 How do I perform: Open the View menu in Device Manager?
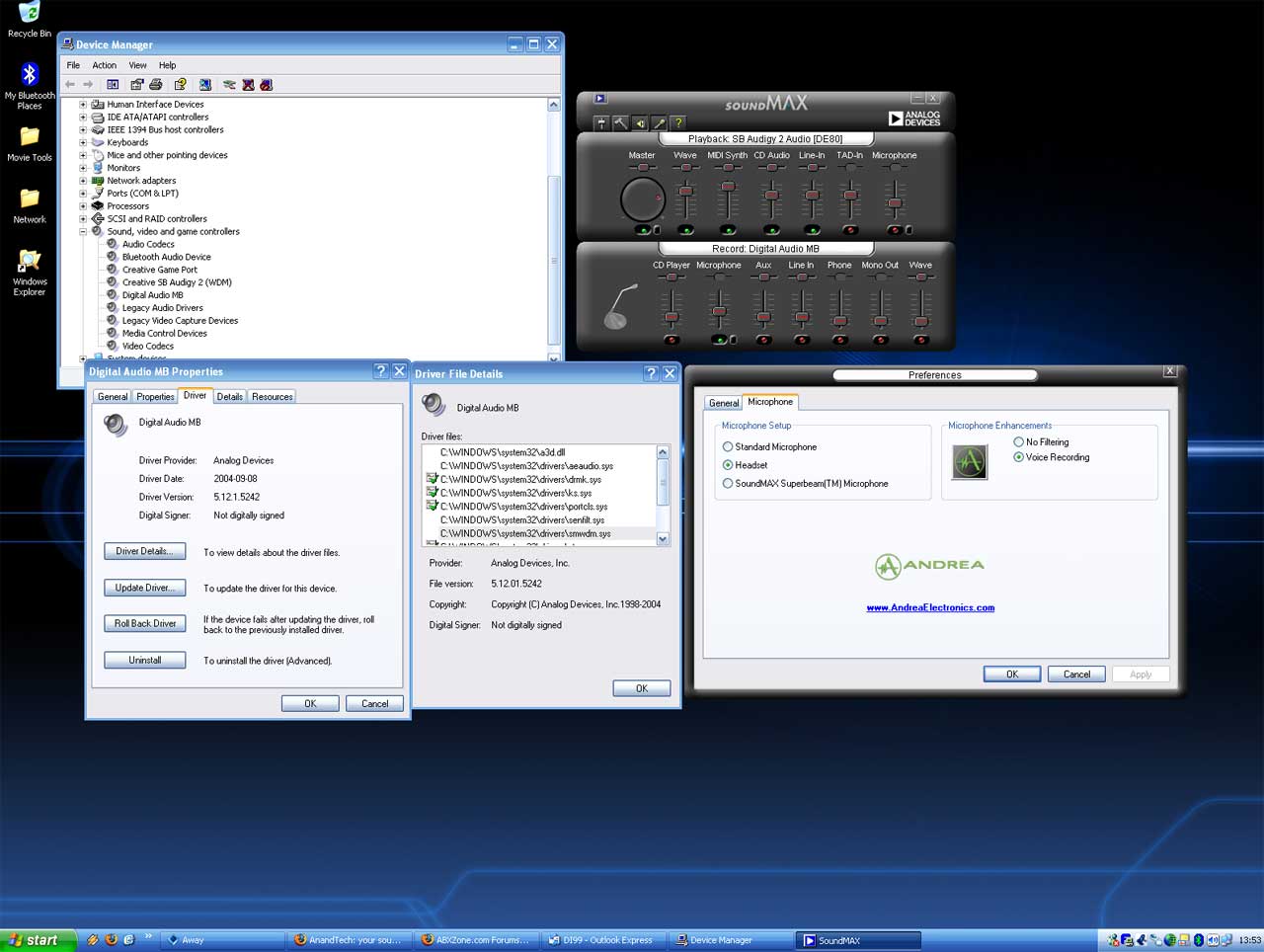(x=137, y=65)
